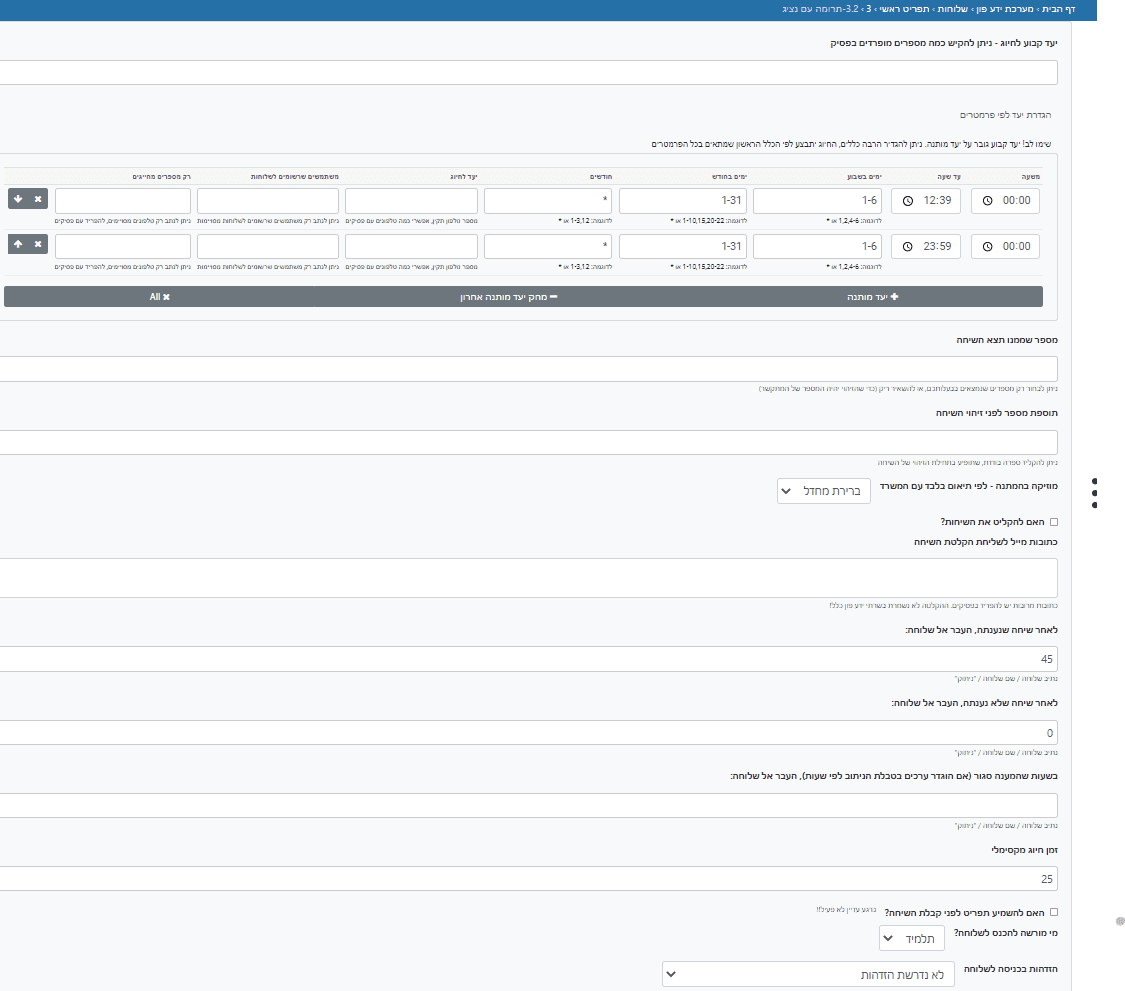The image size is (1125, 991).
Task: Click recording email addresses text area
Action: pos(529,578)
